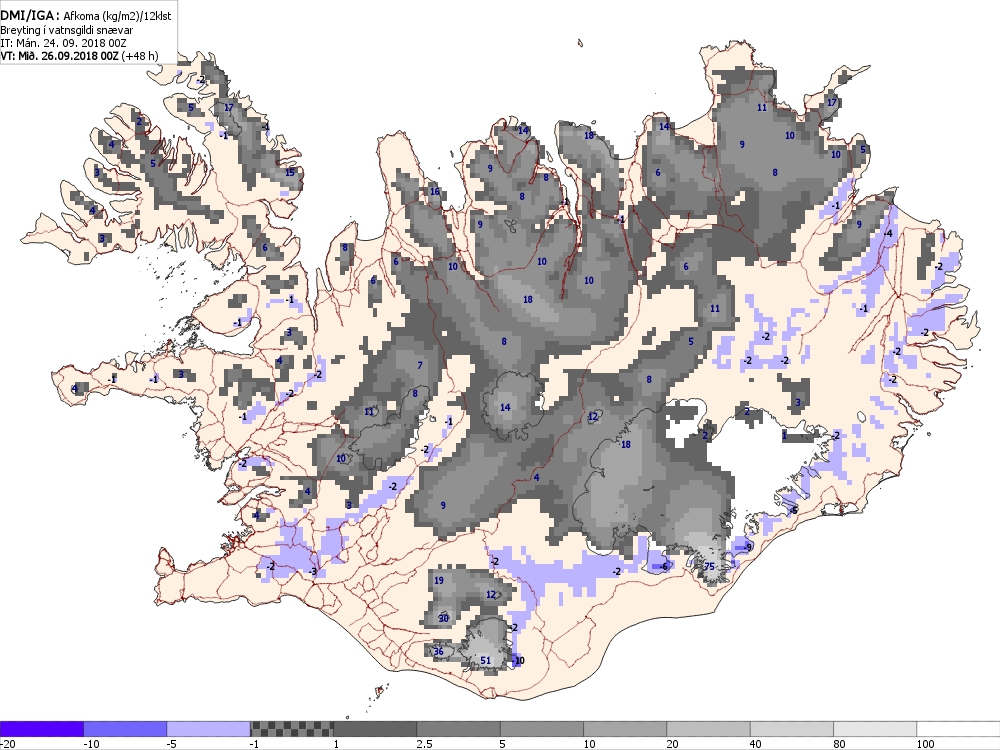This screenshot has height=750, width=1000.
Task: Select the 'Breyting í vatnsgildi snævar' subtitle line
Action: click(66, 30)
